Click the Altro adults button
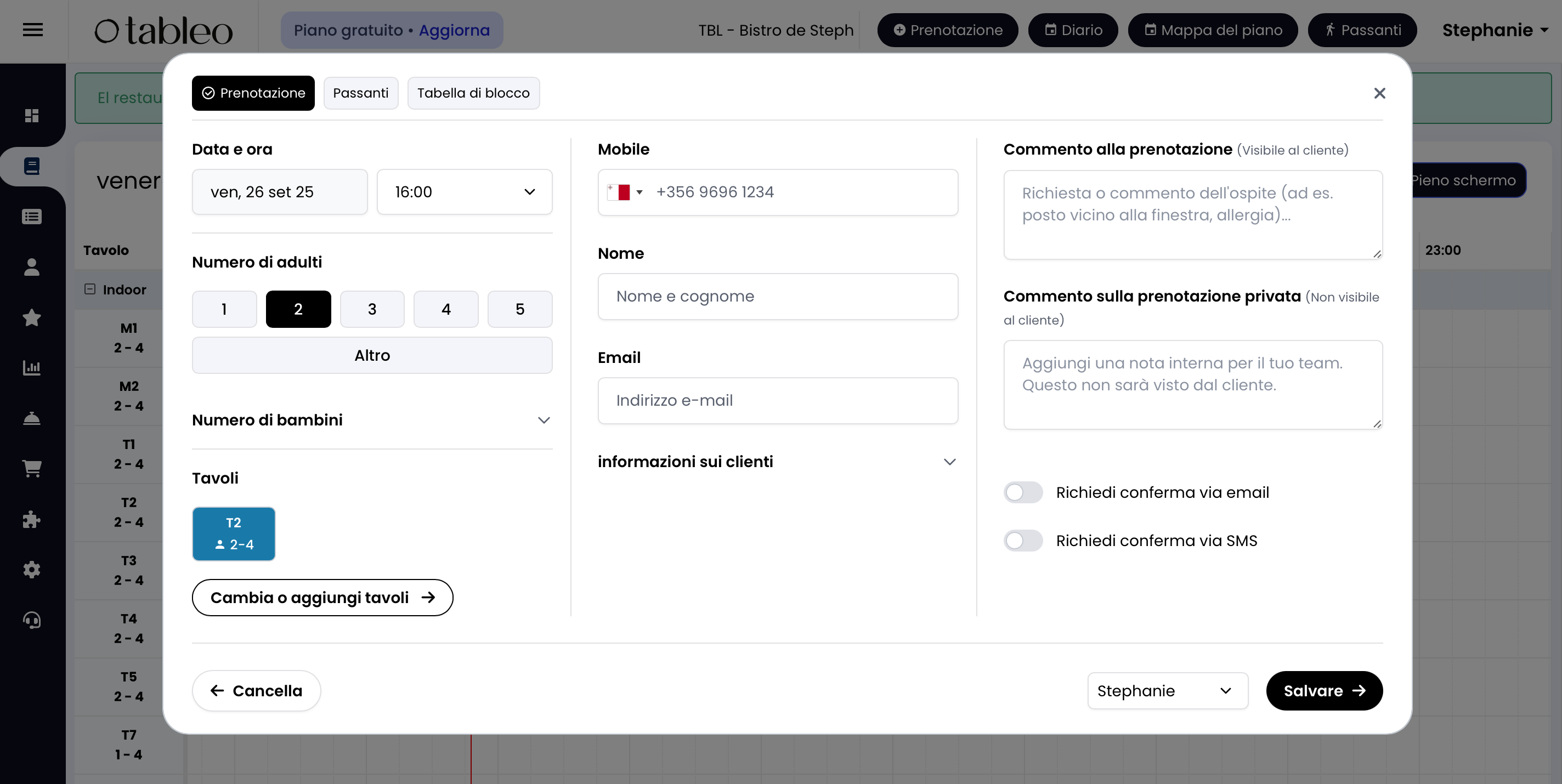Viewport: 1562px width, 784px height. pos(372,355)
